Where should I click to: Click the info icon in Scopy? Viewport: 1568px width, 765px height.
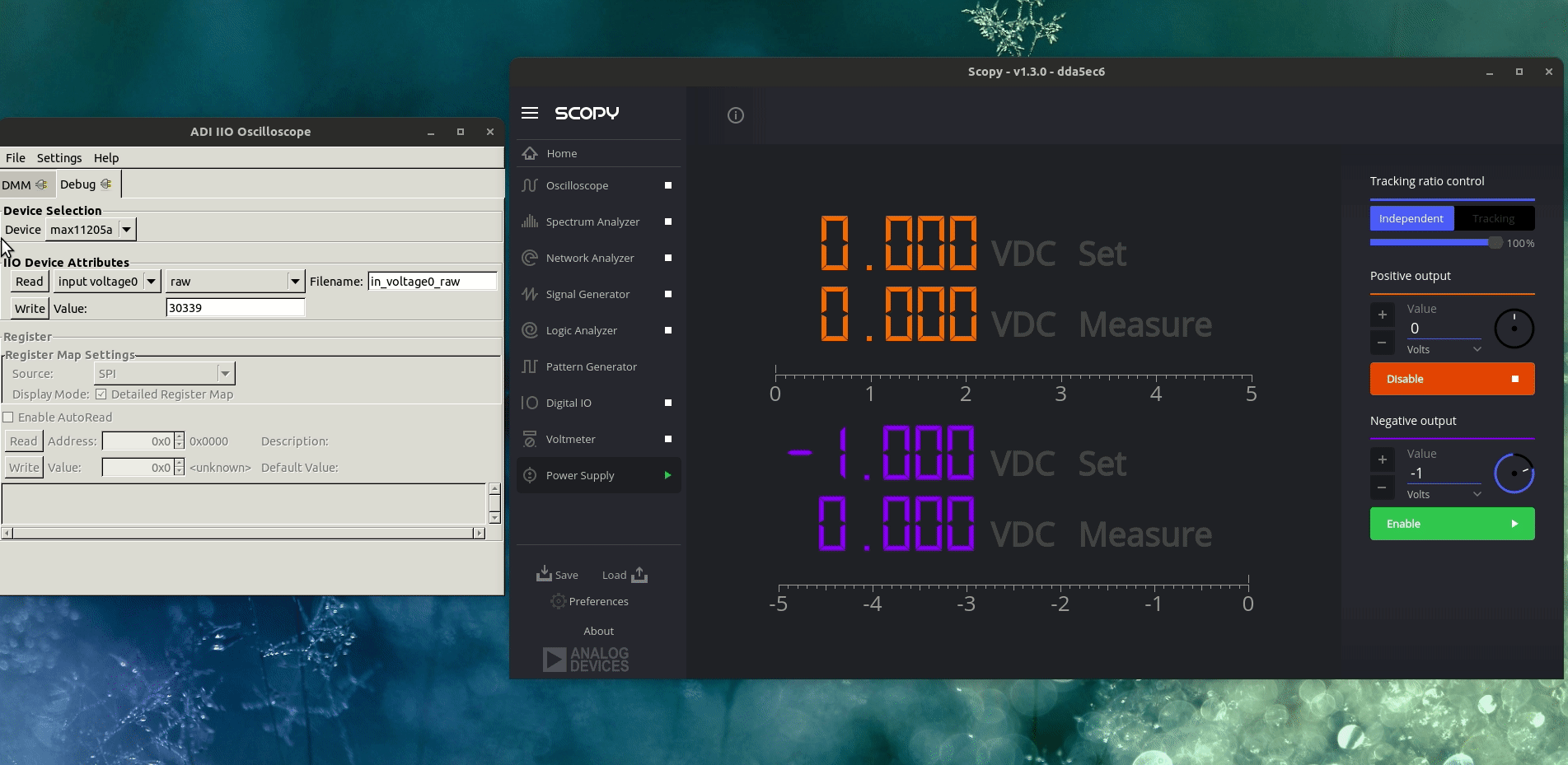pos(736,115)
